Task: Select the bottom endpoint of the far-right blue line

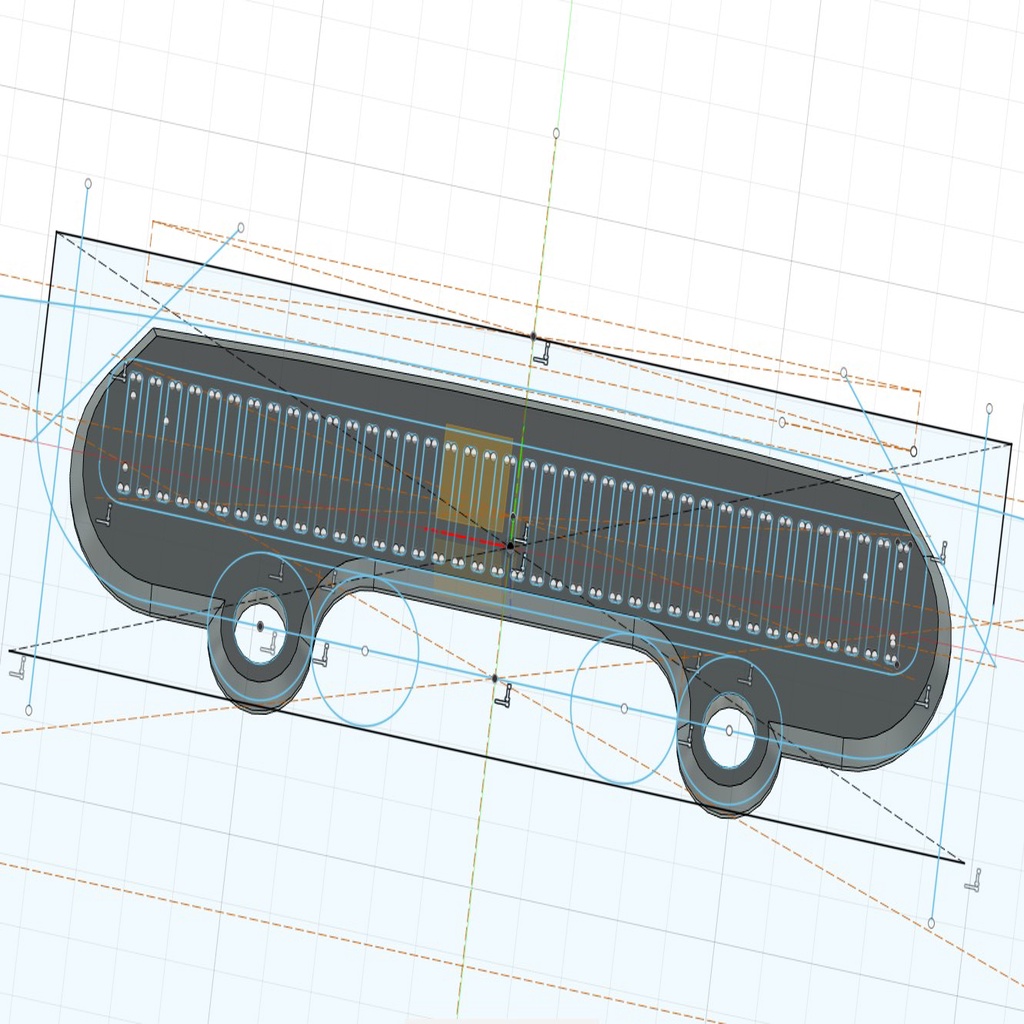Action: pos(931,923)
